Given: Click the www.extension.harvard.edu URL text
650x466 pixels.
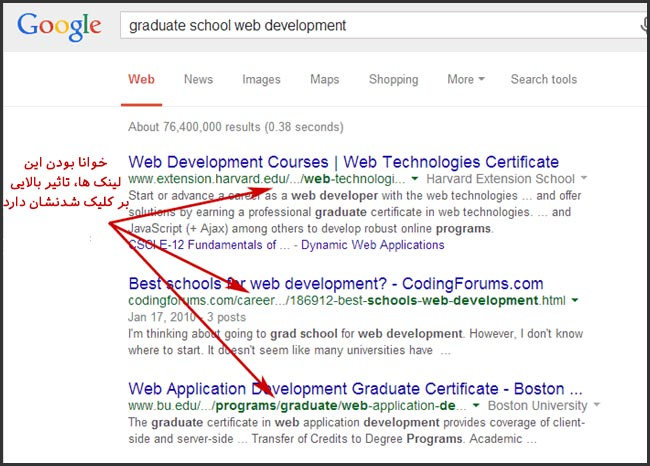Looking at the screenshot, I should click(x=267, y=179).
